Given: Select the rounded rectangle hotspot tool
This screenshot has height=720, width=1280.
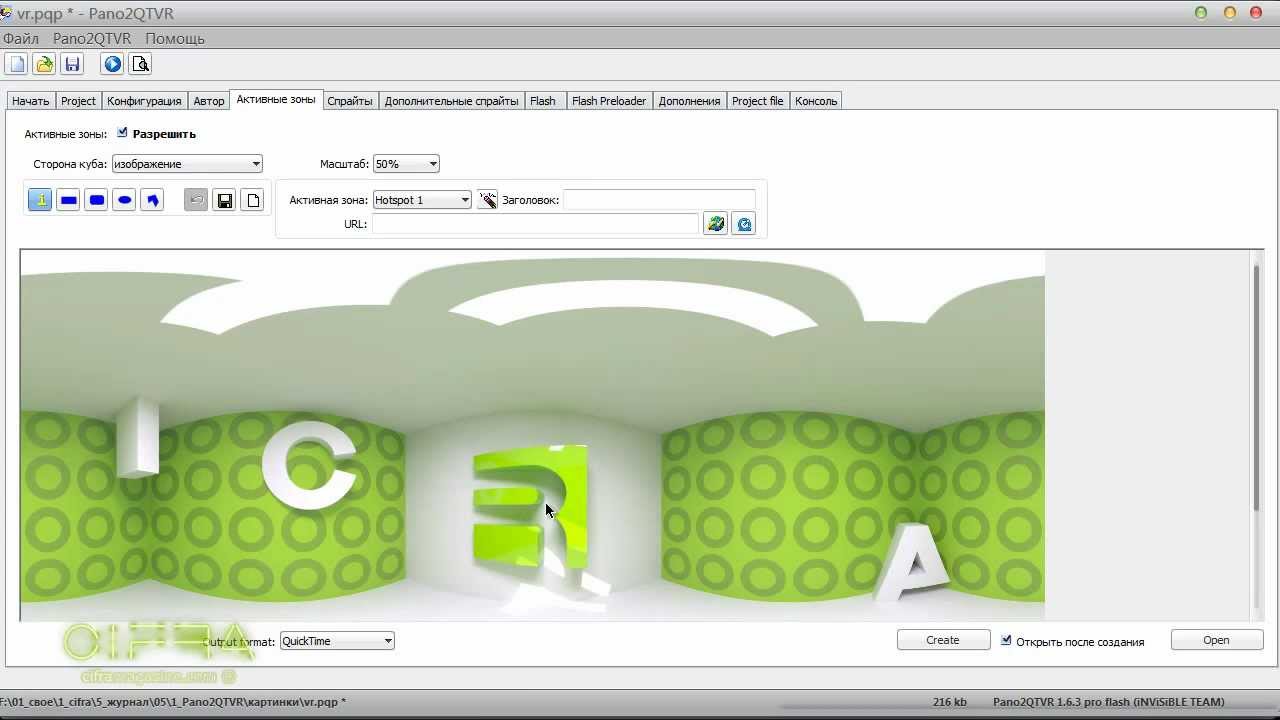Looking at the screenshot, I should (96, 200).
